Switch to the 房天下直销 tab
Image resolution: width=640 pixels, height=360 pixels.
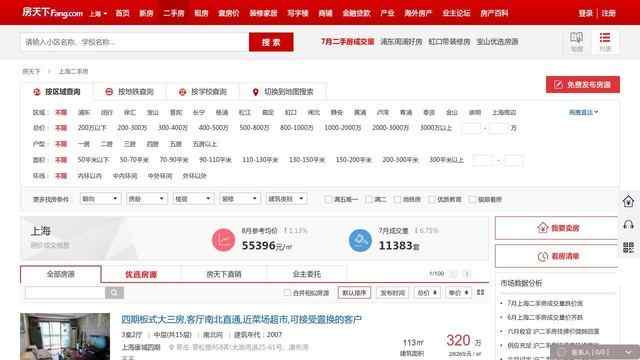click(x=224, y=274)
